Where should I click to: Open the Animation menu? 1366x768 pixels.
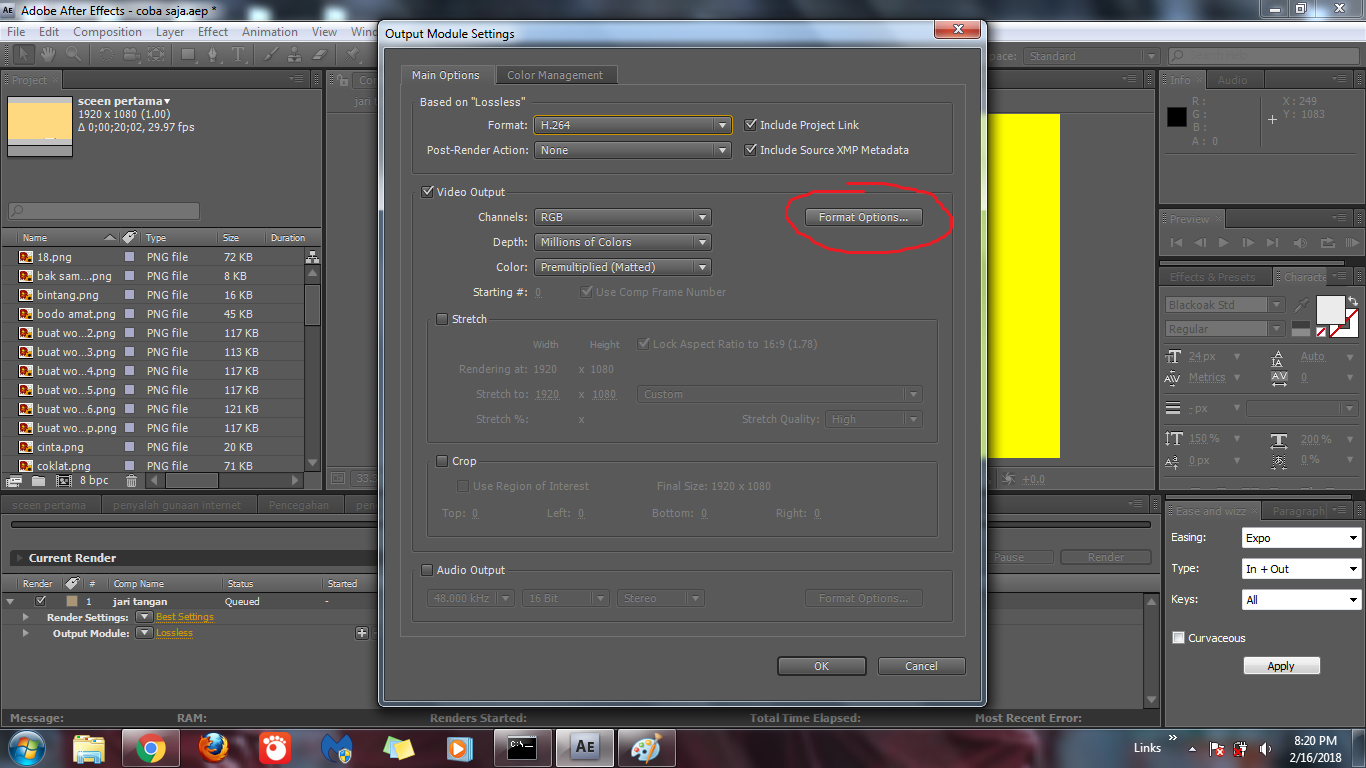pos(270,32)
